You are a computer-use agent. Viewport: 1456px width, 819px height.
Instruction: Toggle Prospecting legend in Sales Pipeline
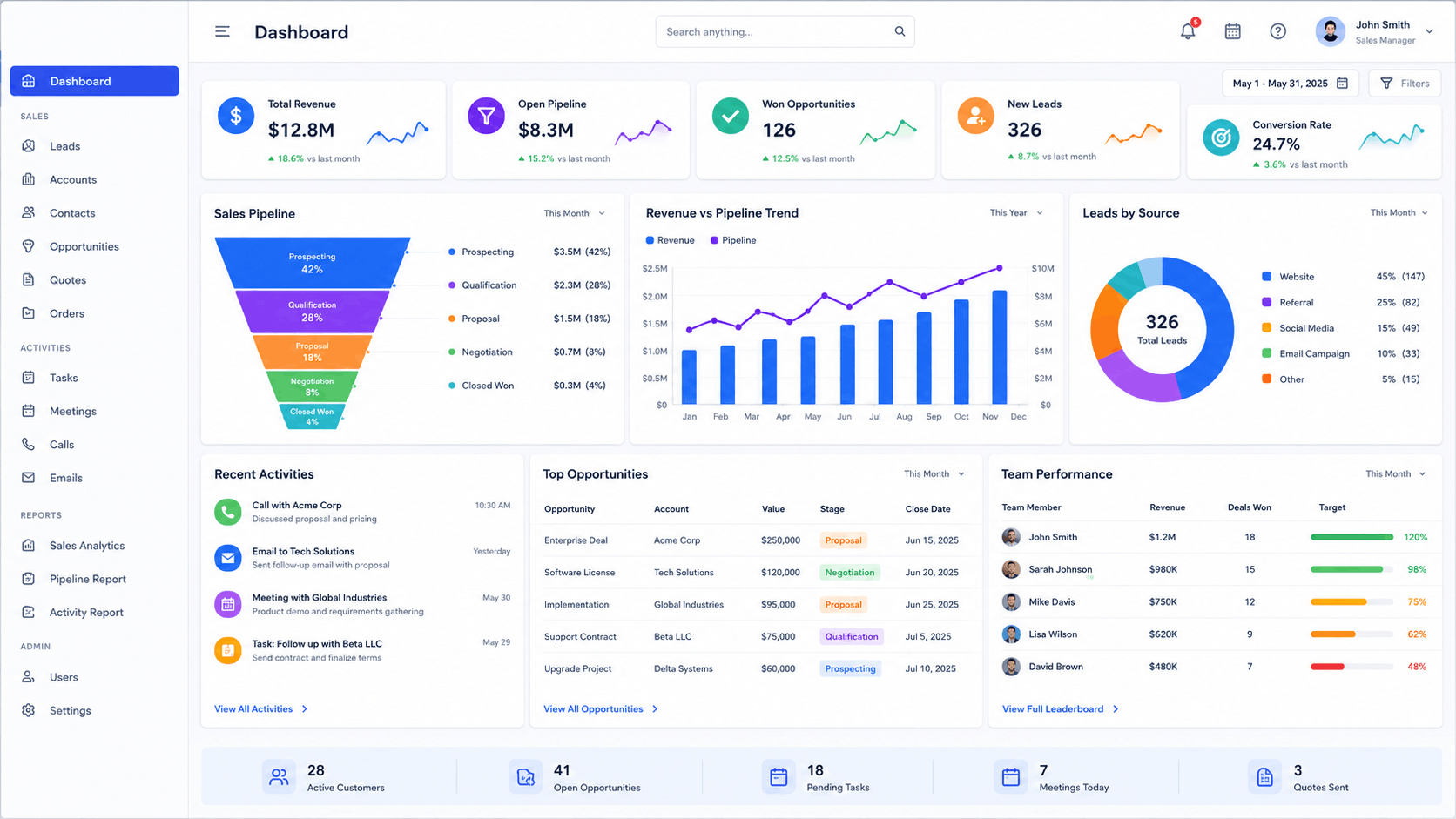click(481, 252)
